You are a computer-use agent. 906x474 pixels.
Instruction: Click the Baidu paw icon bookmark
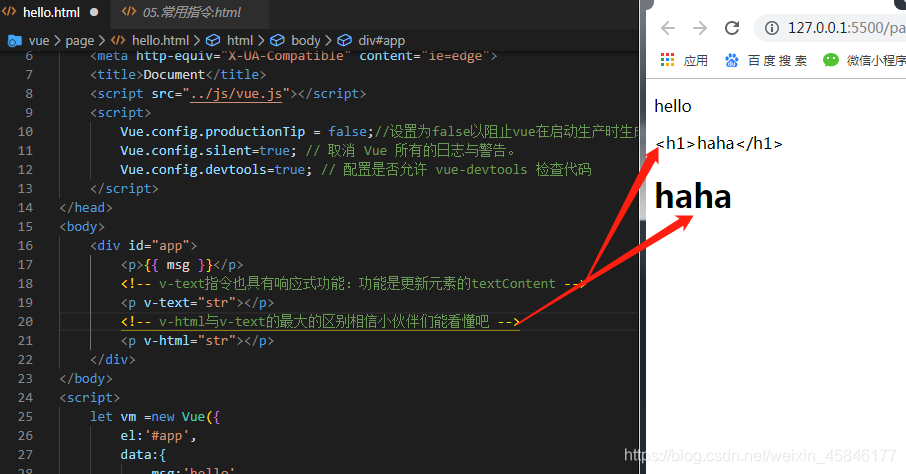tap(732, 60)
